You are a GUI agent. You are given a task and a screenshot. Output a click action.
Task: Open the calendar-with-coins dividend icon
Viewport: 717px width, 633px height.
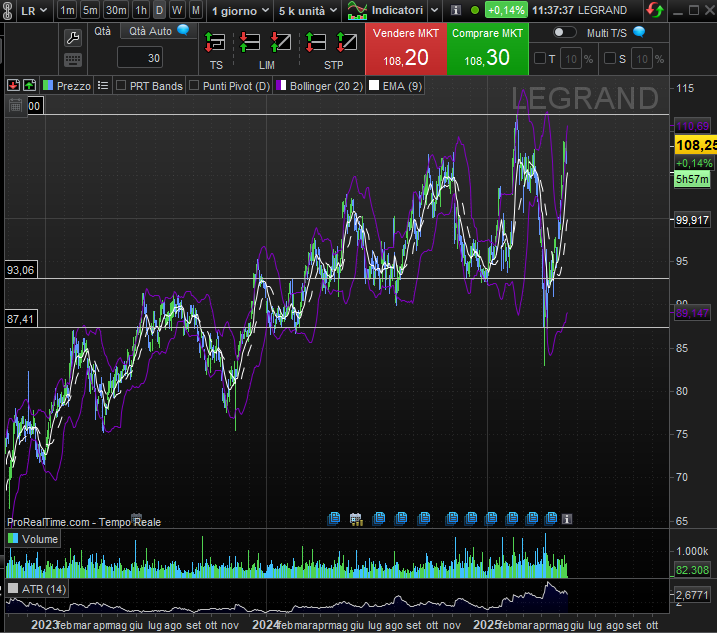click(356, 519)
